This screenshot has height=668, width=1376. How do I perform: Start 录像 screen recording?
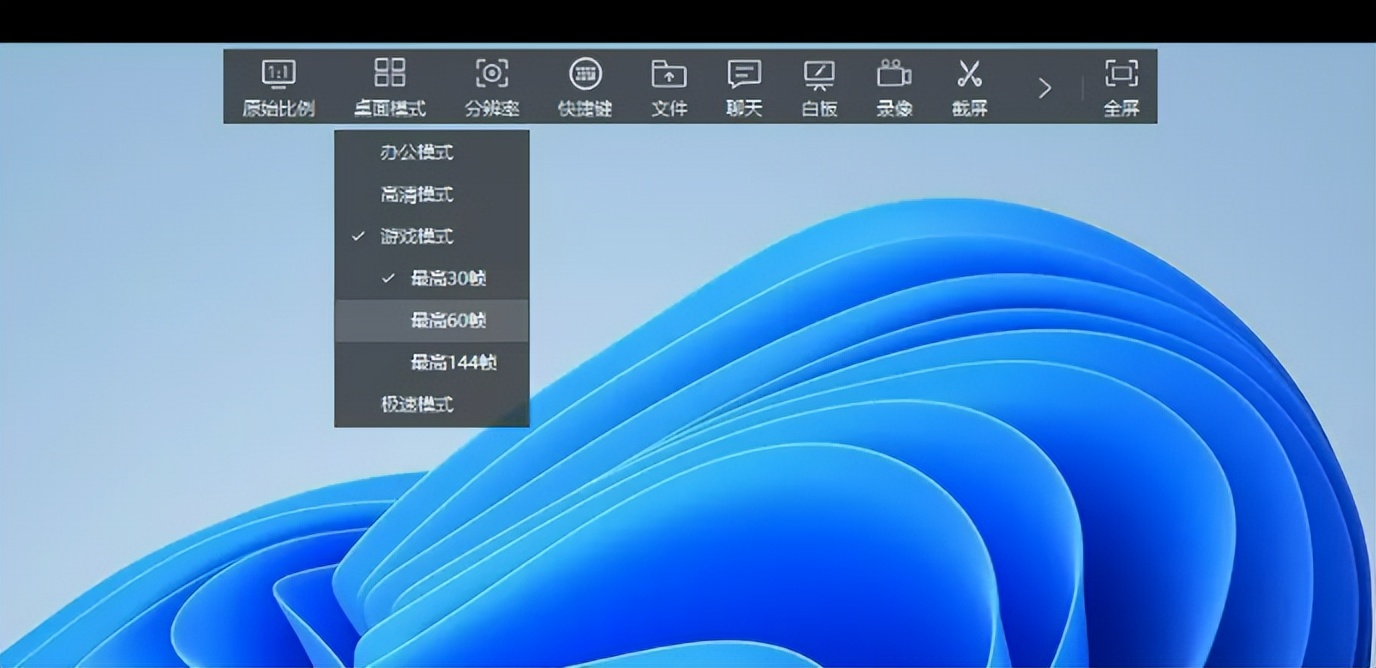coord(894,87)
